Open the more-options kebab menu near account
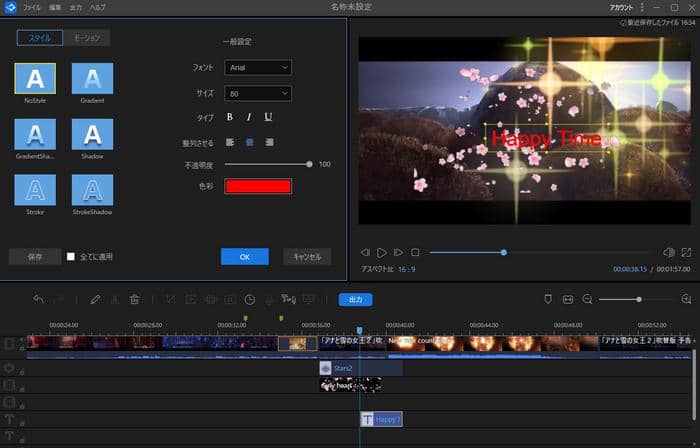 [x=642, y=8]
